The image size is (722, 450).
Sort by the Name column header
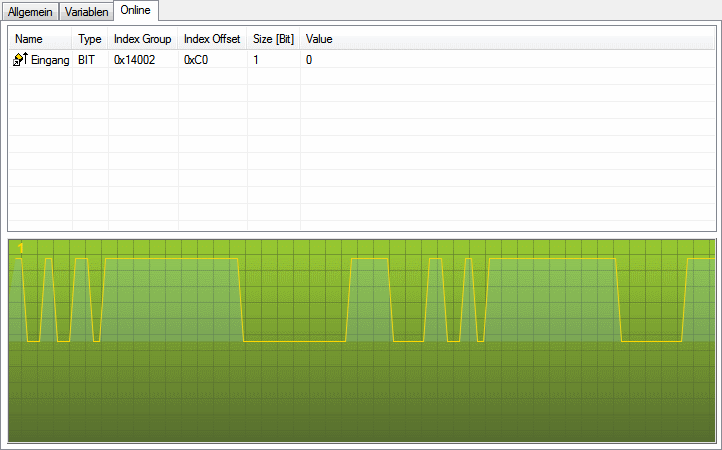[x=29, y=39]
